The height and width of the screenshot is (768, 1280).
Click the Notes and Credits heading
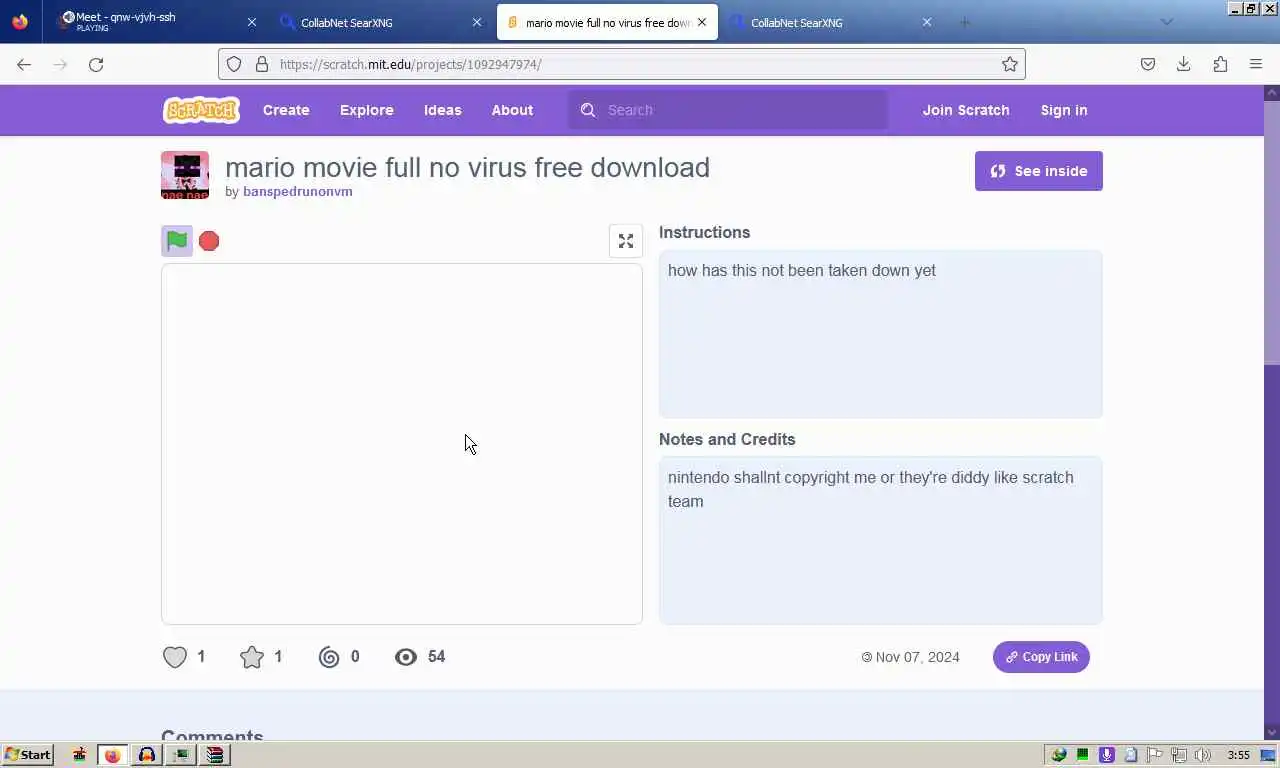[x=727, y=439]
